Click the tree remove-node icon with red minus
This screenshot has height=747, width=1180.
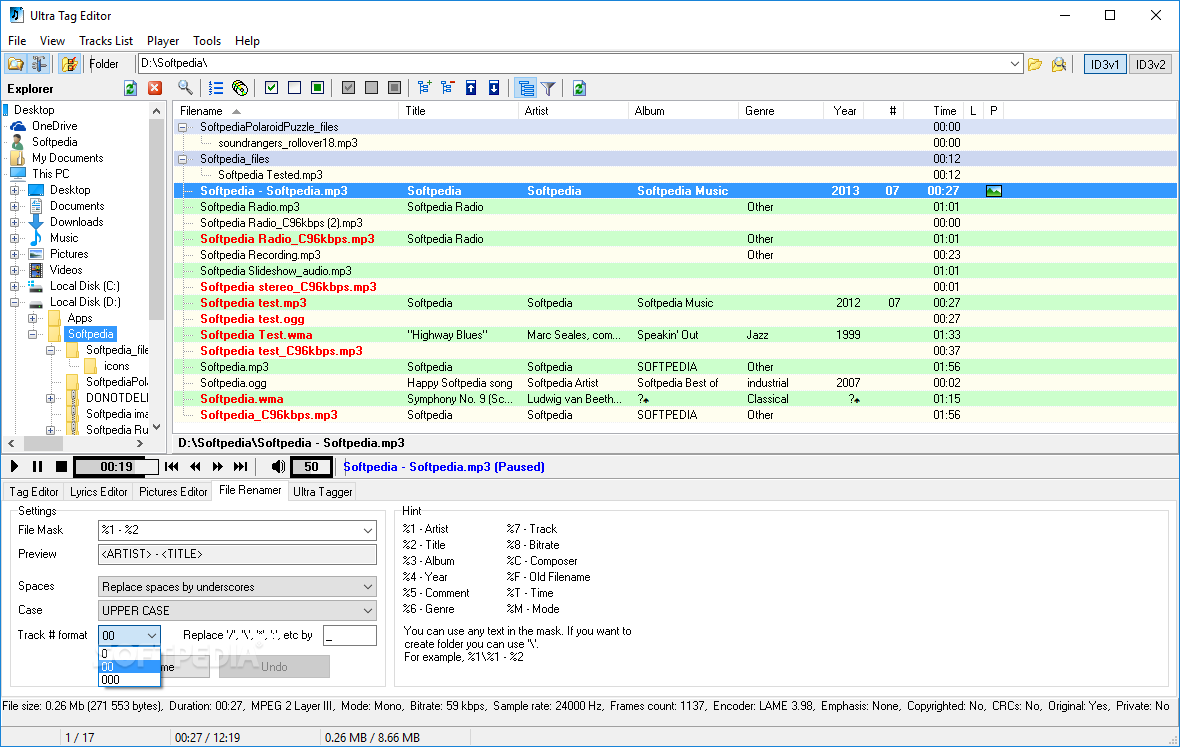pyautogui.click(x=448, y=88)
